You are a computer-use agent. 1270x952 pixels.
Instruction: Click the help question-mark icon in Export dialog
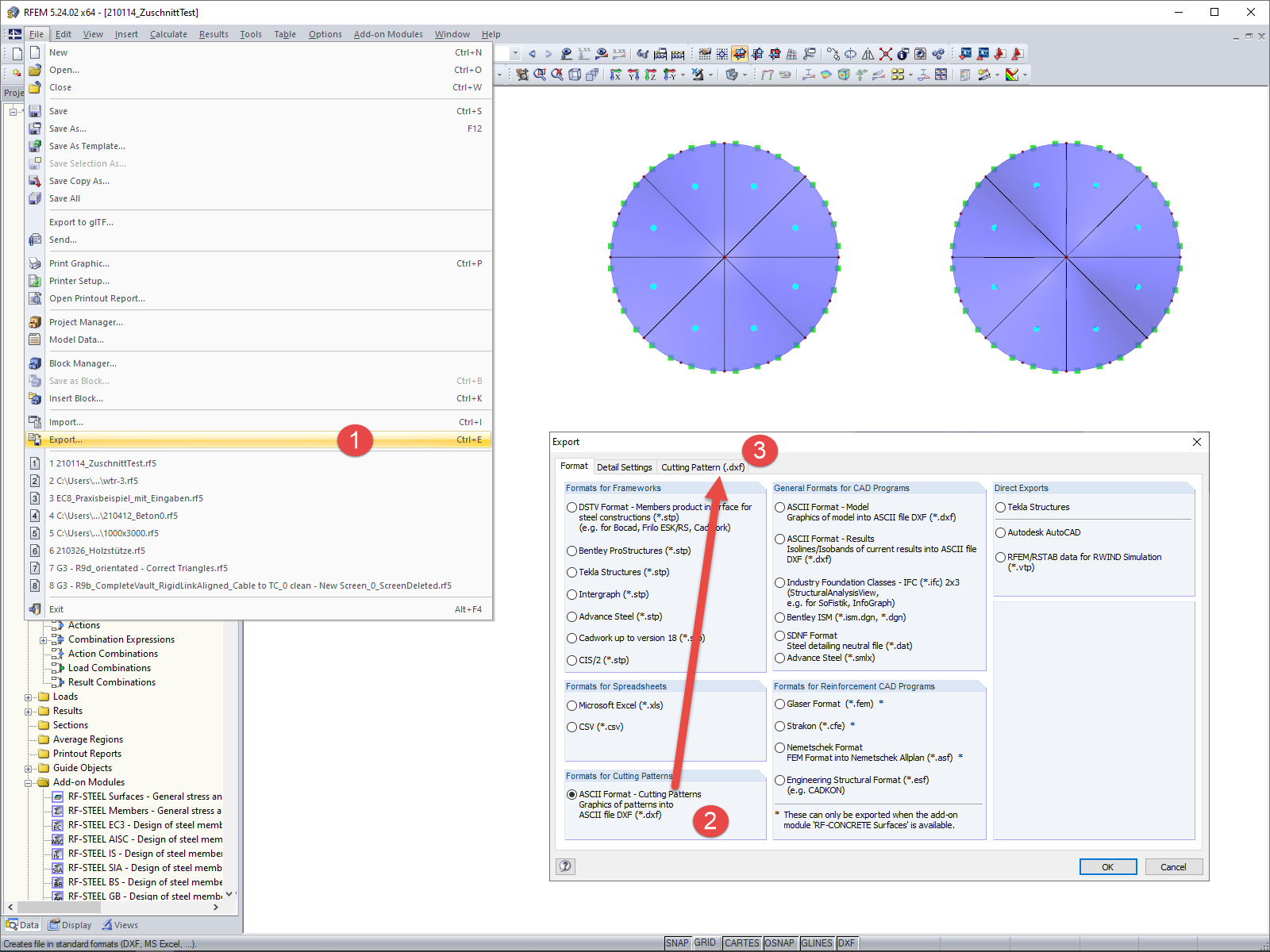[565, 866]
